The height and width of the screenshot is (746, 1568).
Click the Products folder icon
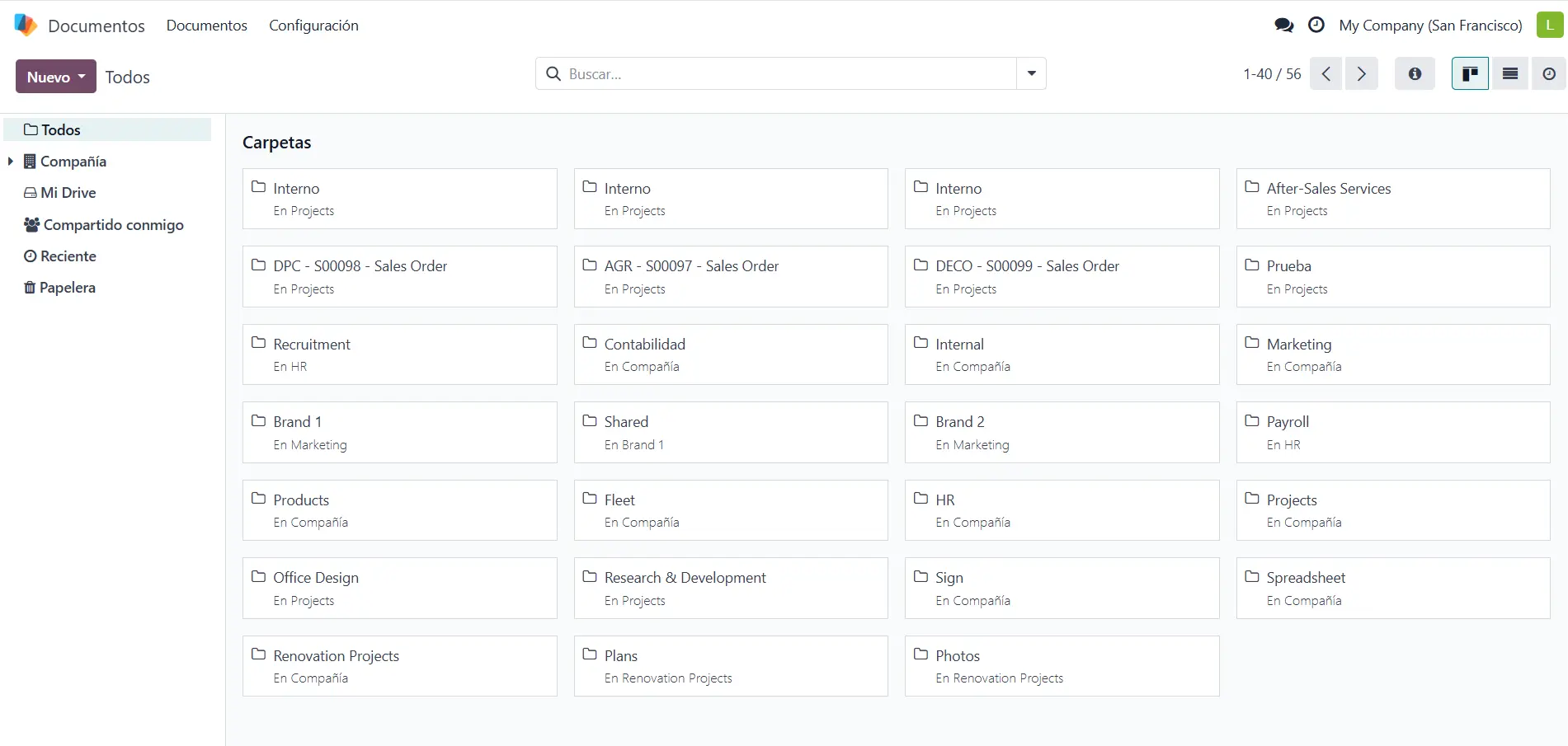click(x=259, y=499)
